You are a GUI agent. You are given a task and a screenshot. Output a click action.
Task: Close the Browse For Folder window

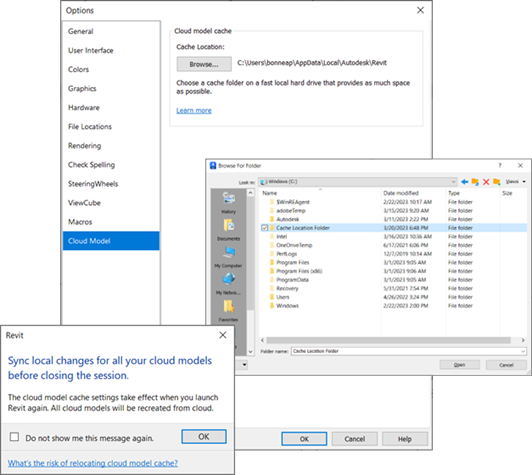pyautogui.click(x=520, y=165)
